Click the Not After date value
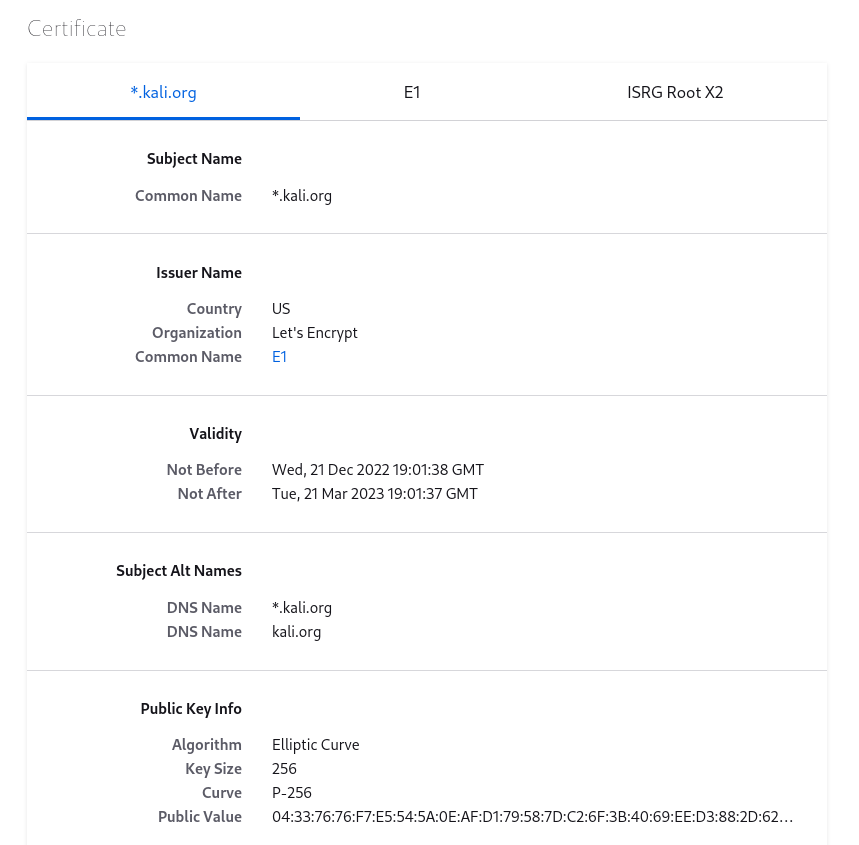The width and height of the screenshot is (859, 845). pyautogui.click(x=375, y=494)
